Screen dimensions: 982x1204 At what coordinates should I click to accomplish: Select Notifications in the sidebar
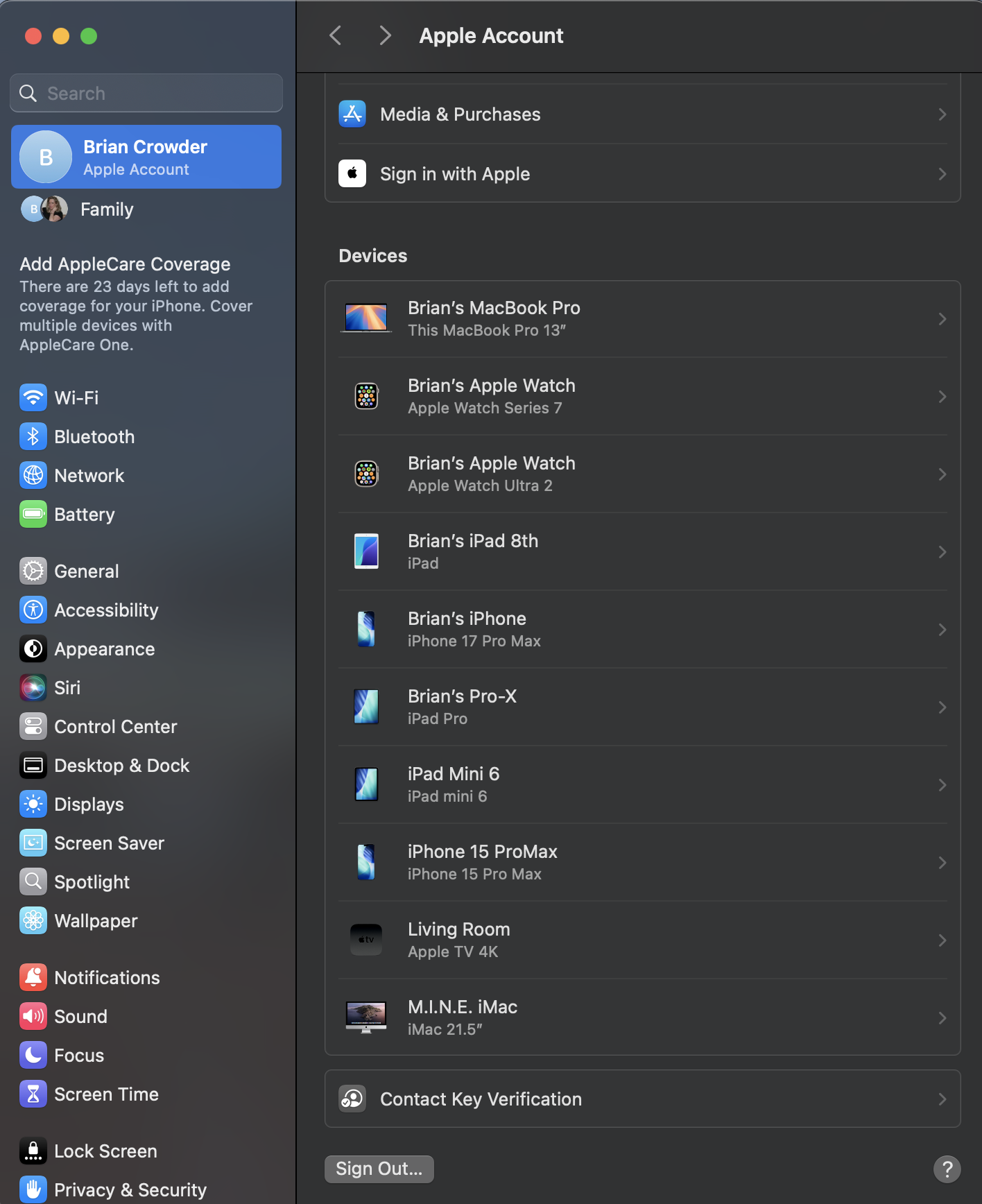point(146,978)
